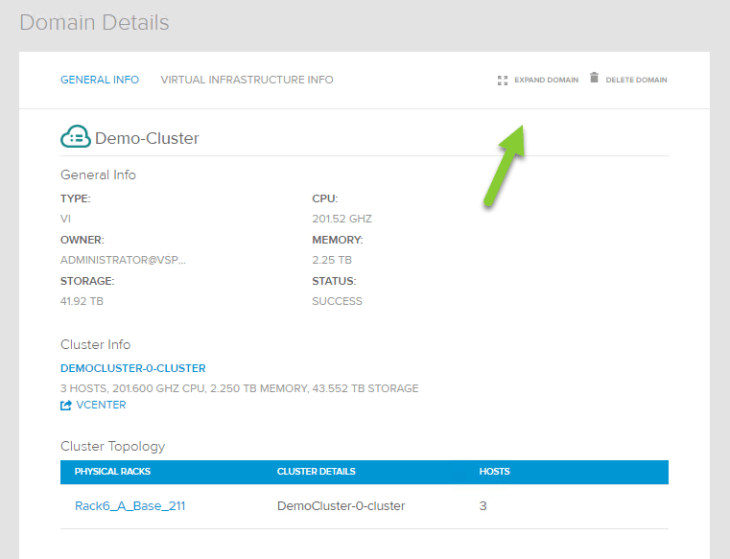This screenshot has height=559, width=730.
Task: Click the Demo-Cluster domain title
Action: pyautogui.click(x=147, y=138)
